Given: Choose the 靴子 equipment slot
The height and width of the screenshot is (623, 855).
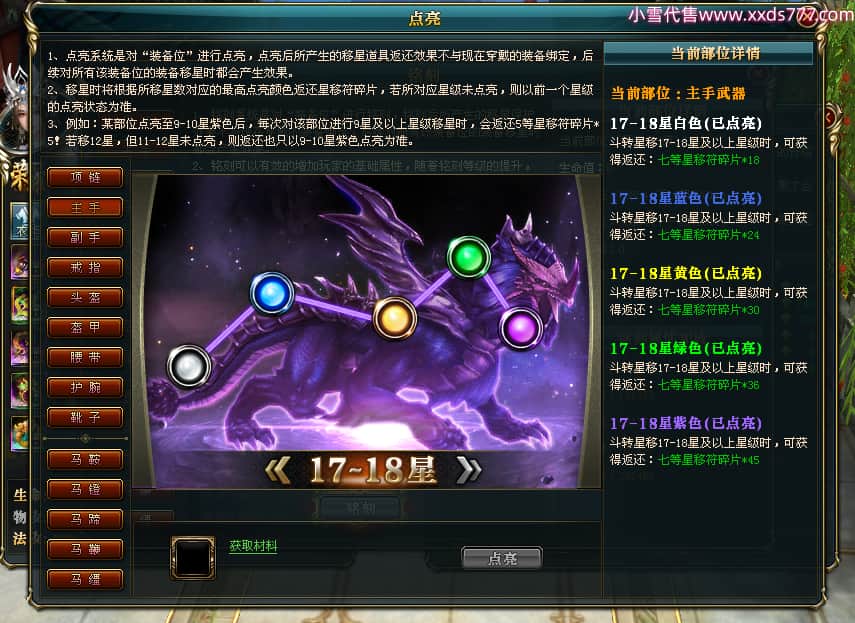Looking at the screenshot, I should 85,417.
